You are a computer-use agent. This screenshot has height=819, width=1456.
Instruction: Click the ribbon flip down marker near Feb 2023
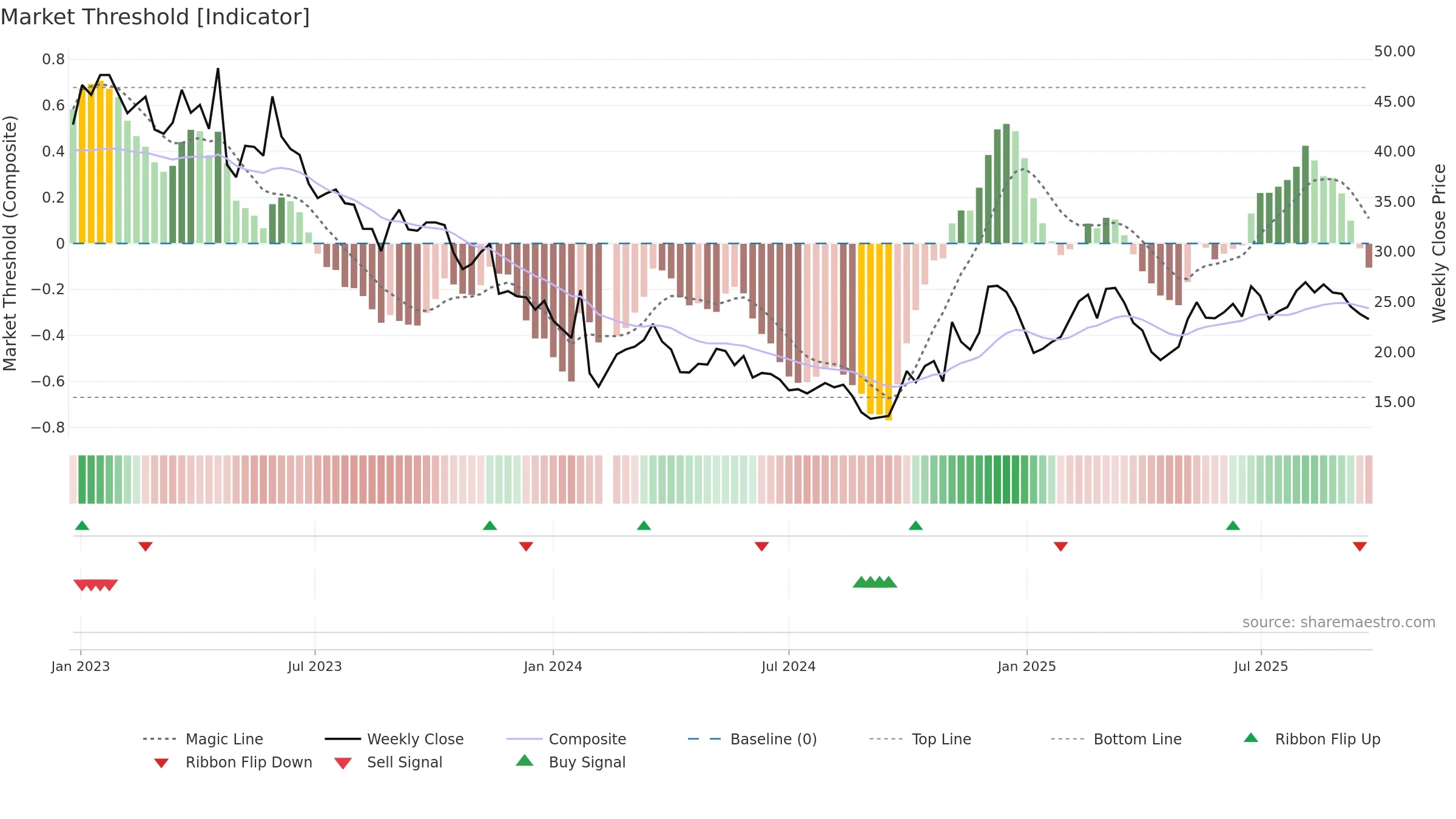146,547
